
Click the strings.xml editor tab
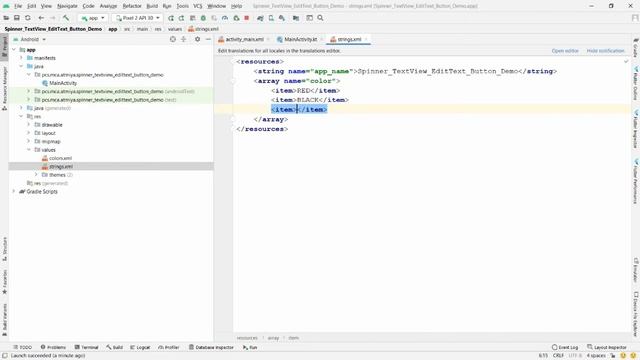pos(349,39)
